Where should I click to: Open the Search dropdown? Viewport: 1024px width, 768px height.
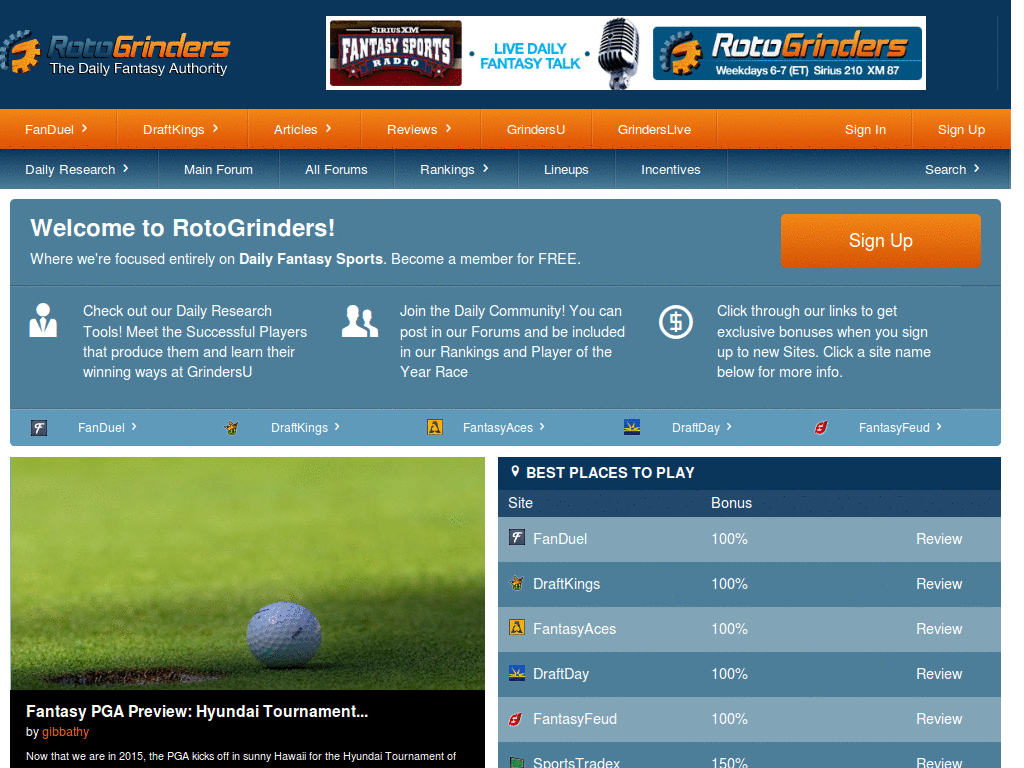[952, 169]
